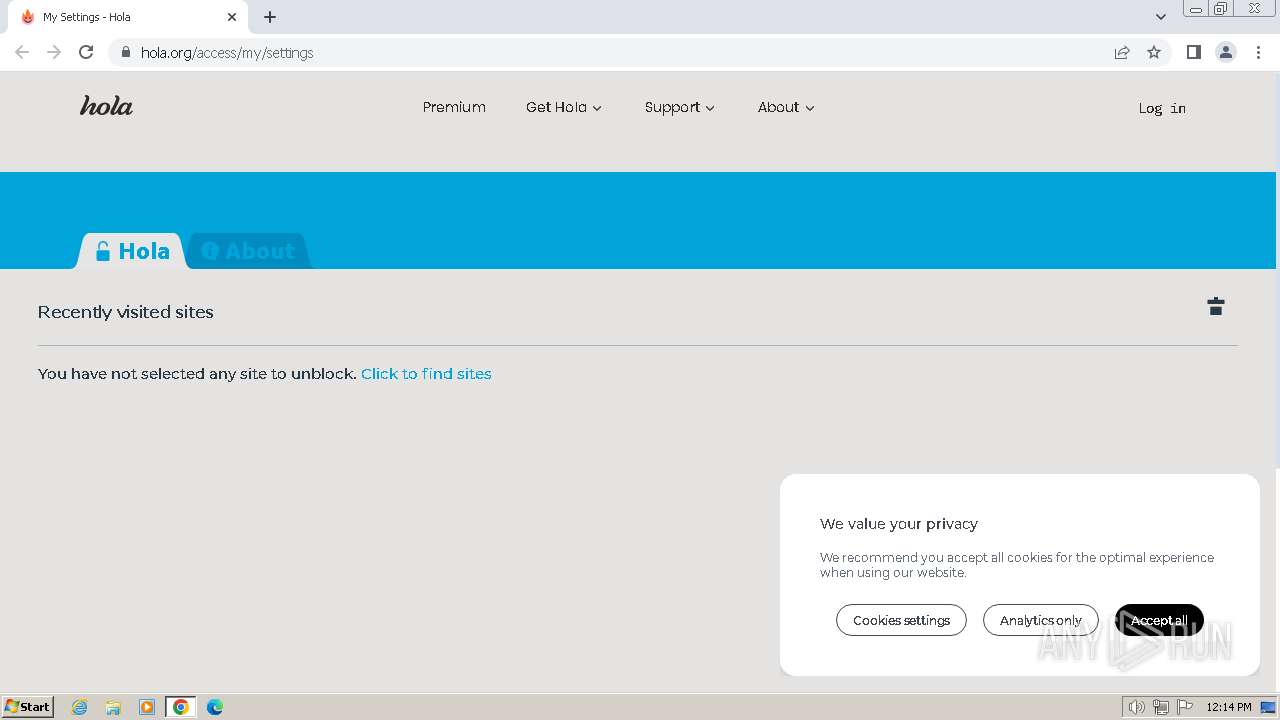The height and width of the screenshot is (720, 1280).
Task: Open Chrome profile avatar icon
Action: click(x=1226, y=52)
